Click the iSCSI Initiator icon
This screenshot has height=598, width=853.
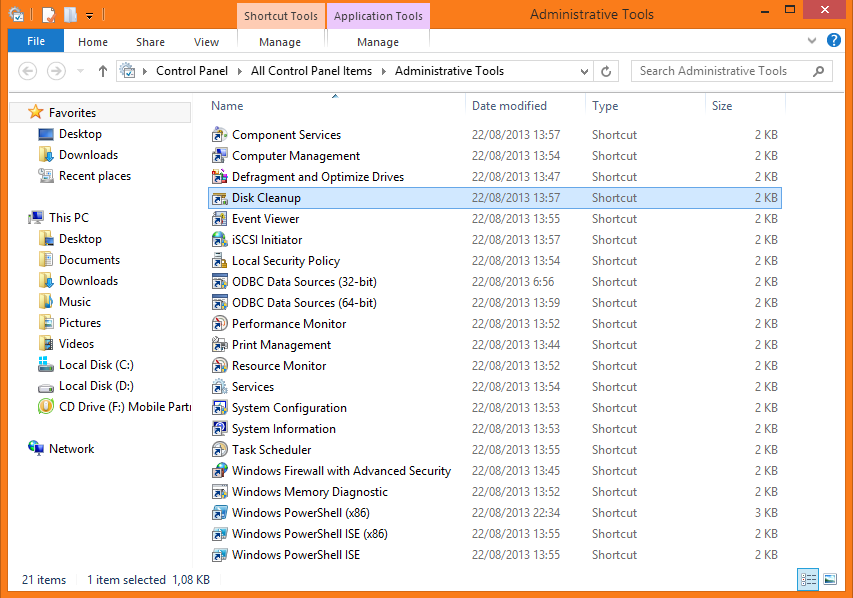[x=219, y=239]
